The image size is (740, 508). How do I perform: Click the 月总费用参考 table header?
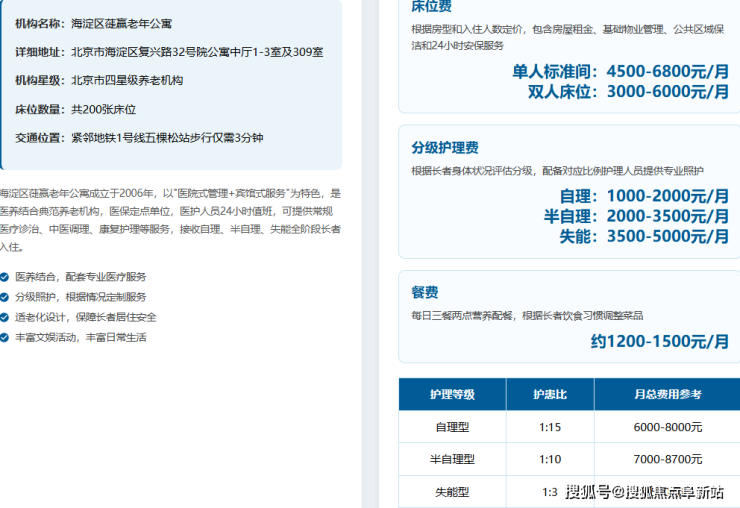(x=667, y=395)
